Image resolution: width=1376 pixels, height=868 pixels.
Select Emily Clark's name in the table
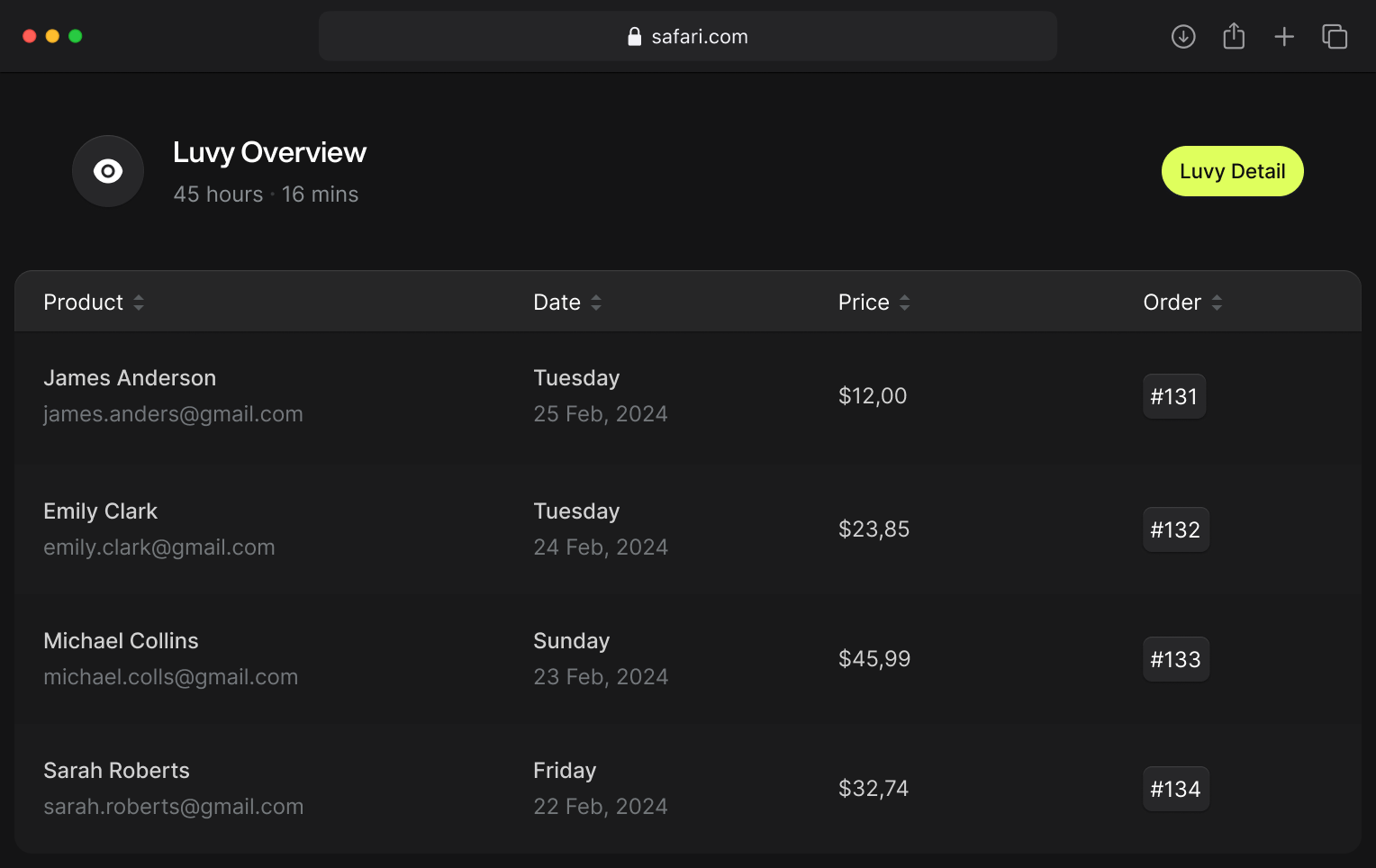101,511
